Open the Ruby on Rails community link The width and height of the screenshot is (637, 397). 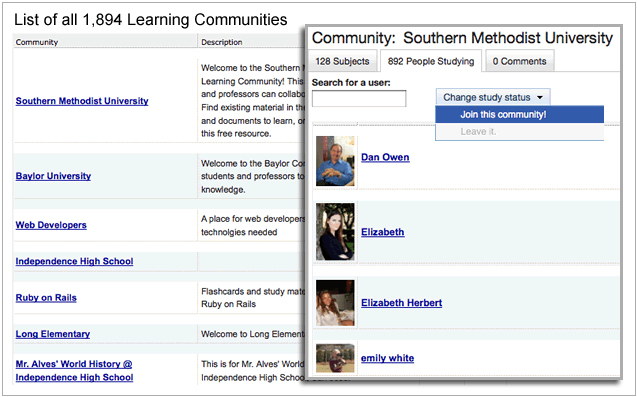pyautogui.click(x=46, y=297)
